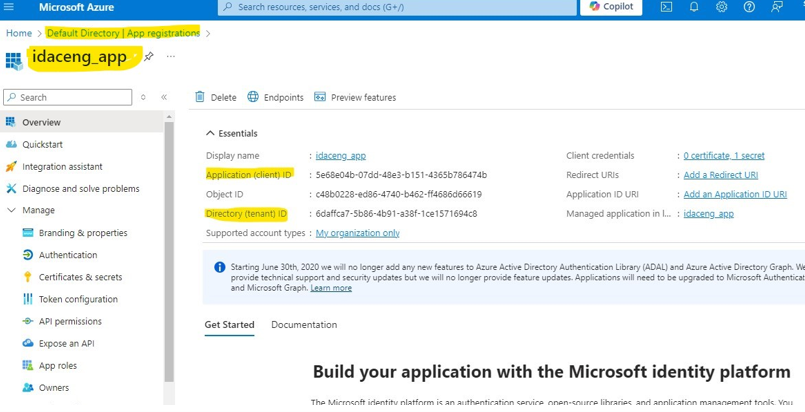Viewport: 805px width, 412px height.
Task: Collapse the Manage menu group
Action: [x=11, y=210]
